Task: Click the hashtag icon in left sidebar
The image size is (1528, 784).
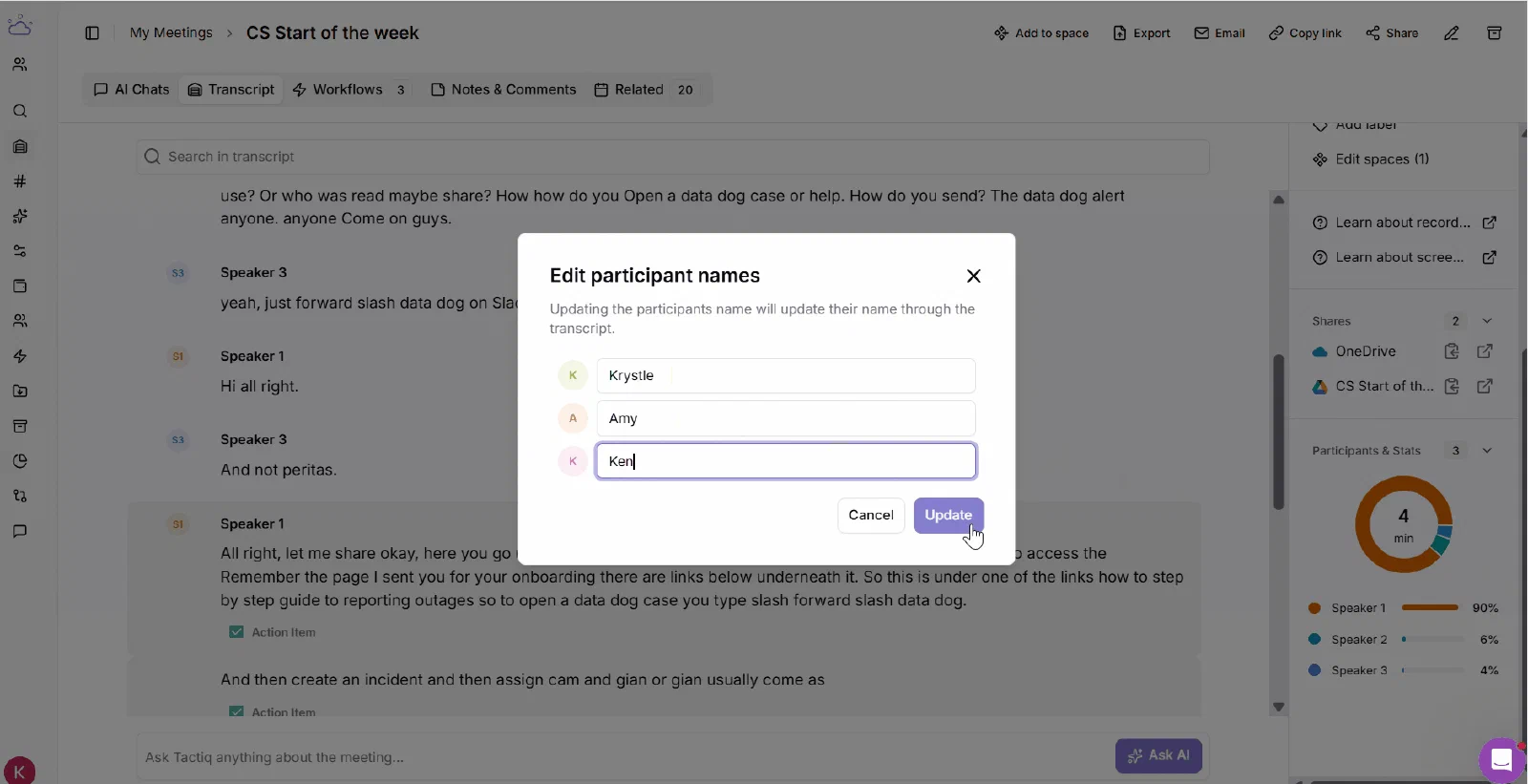Action: click(20, 181)
